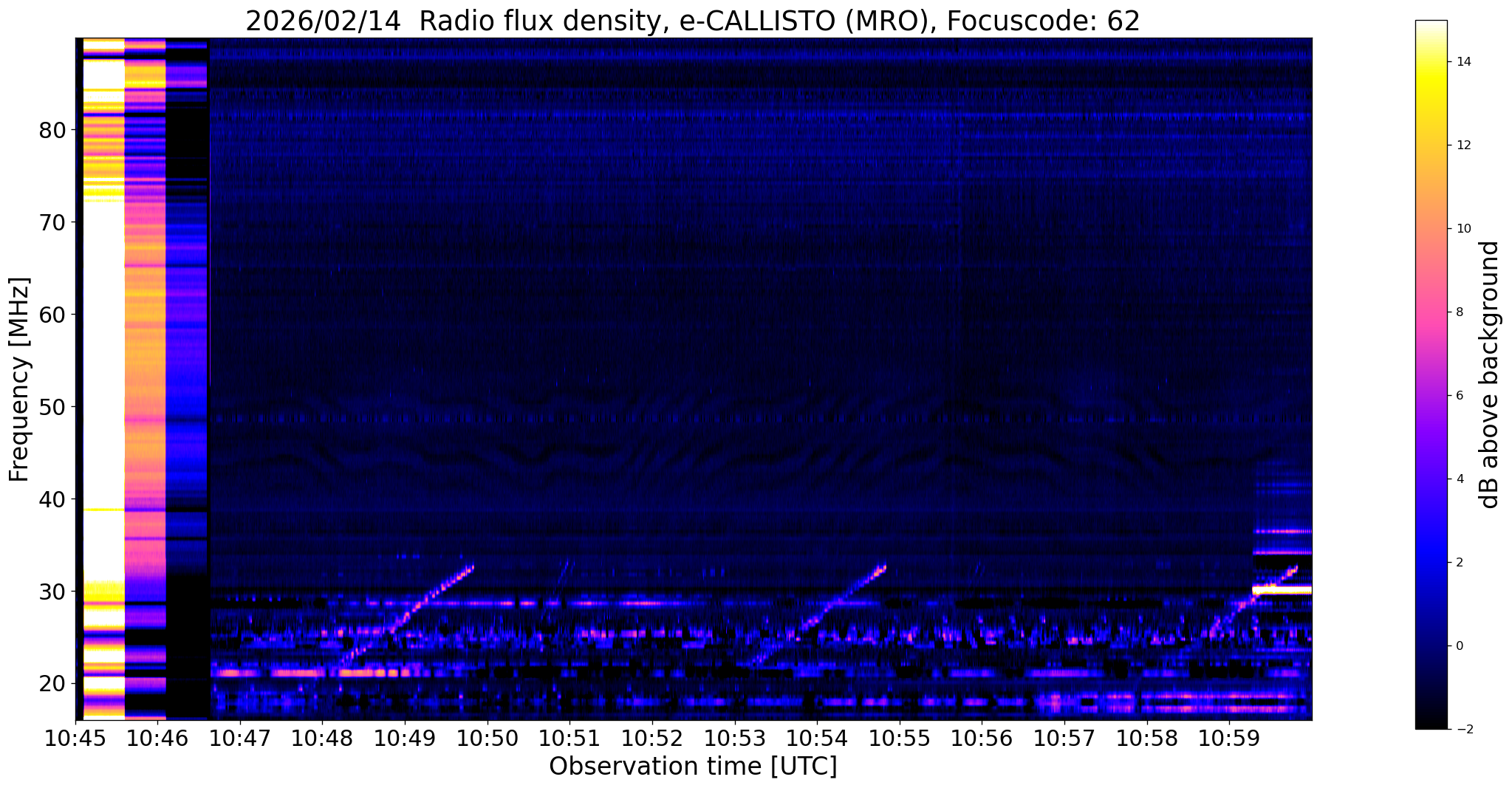
Task: Click the 10:45 time tick label
Action: click(75, 739)
